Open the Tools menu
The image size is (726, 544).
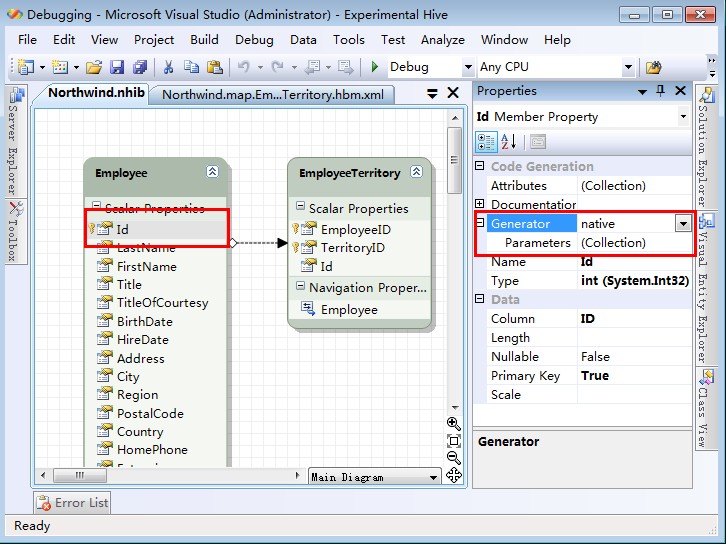pyautogui.click(x=349, y=40)
